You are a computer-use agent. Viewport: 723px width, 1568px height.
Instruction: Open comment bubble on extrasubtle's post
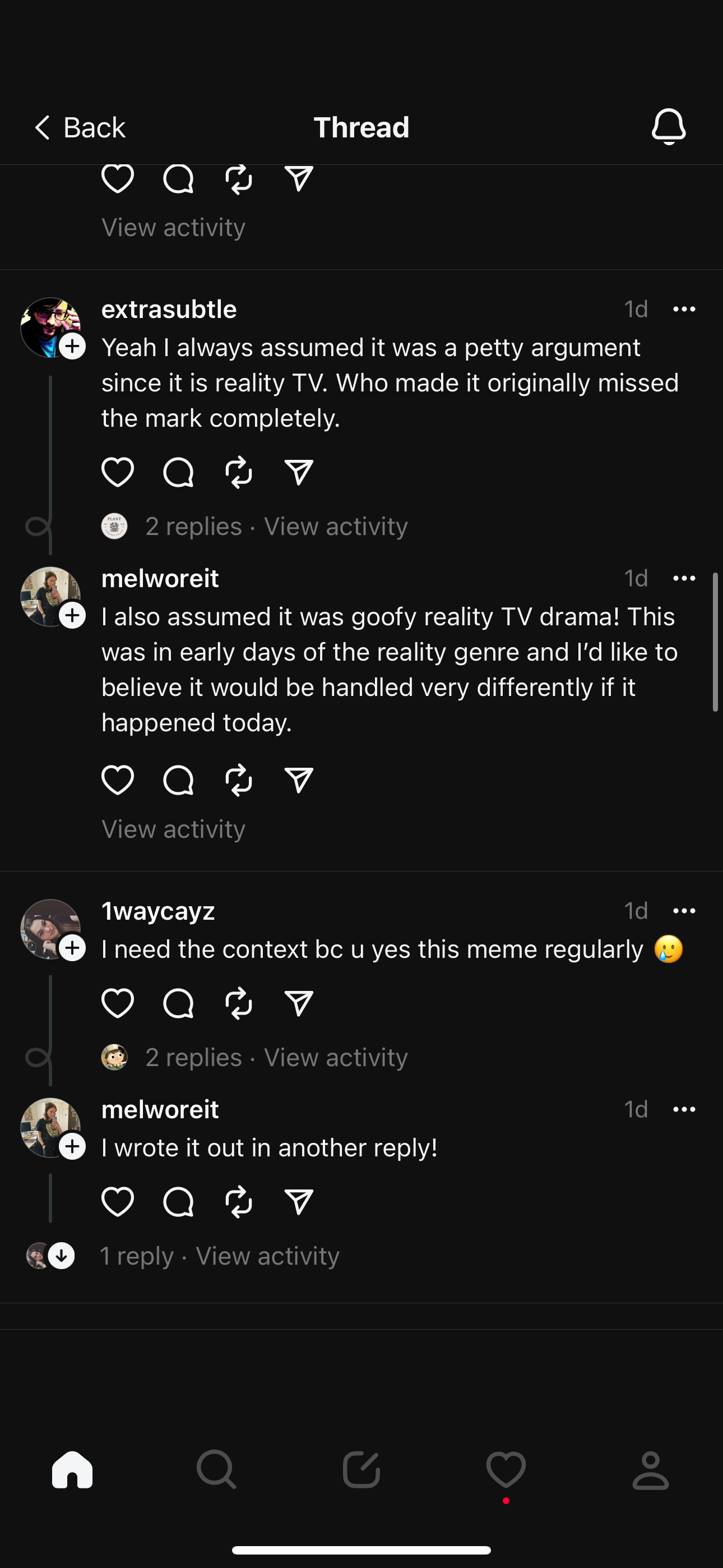[178, 472]
